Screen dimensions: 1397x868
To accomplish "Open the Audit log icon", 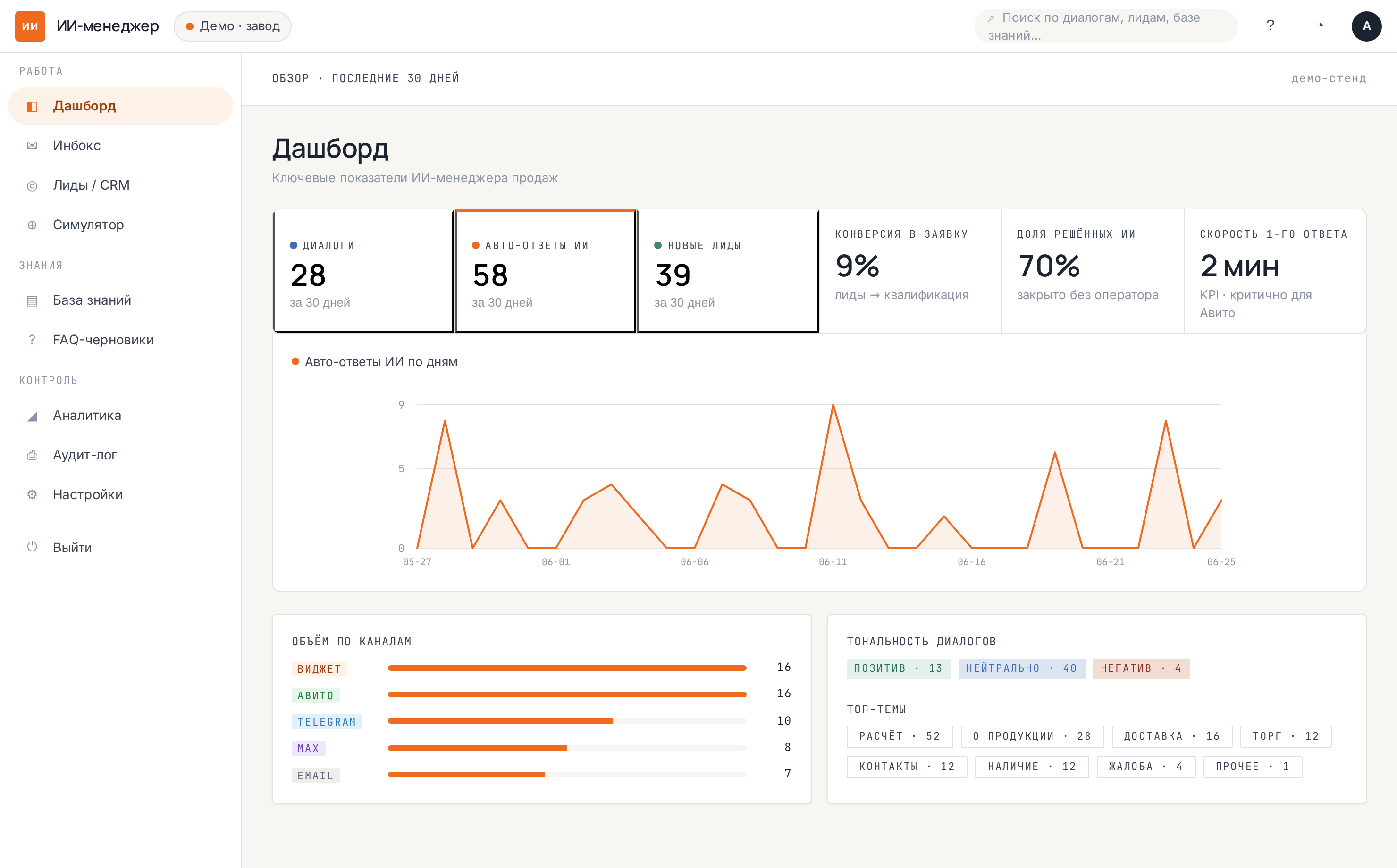I will click(x=32, y=455).
